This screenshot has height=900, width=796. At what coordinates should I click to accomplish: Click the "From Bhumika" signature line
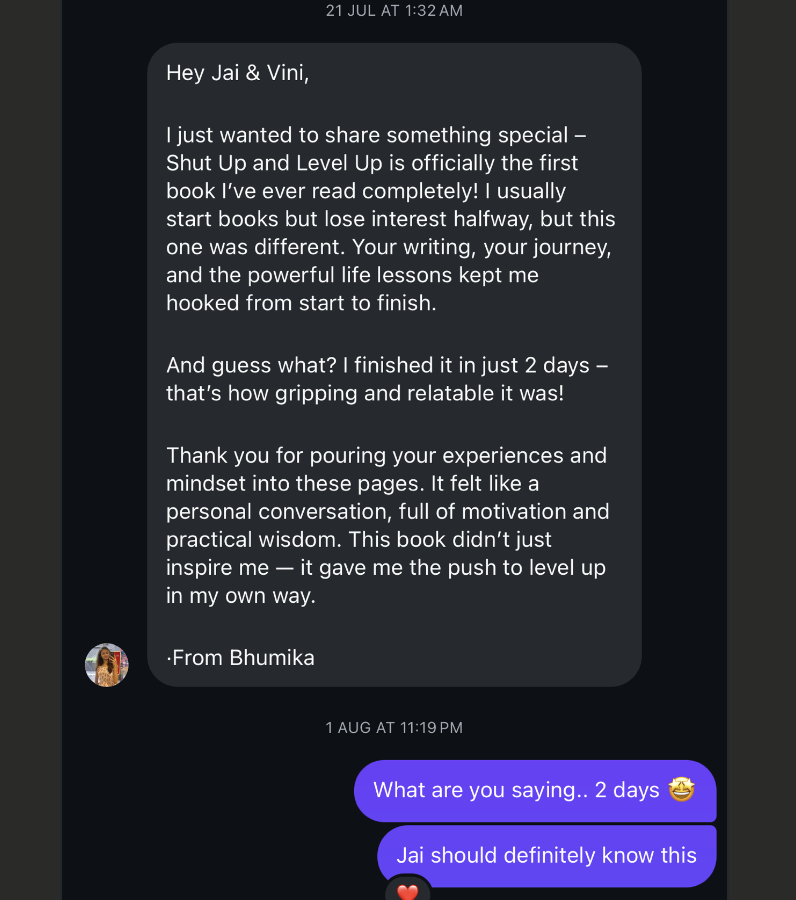pos(243,657)
